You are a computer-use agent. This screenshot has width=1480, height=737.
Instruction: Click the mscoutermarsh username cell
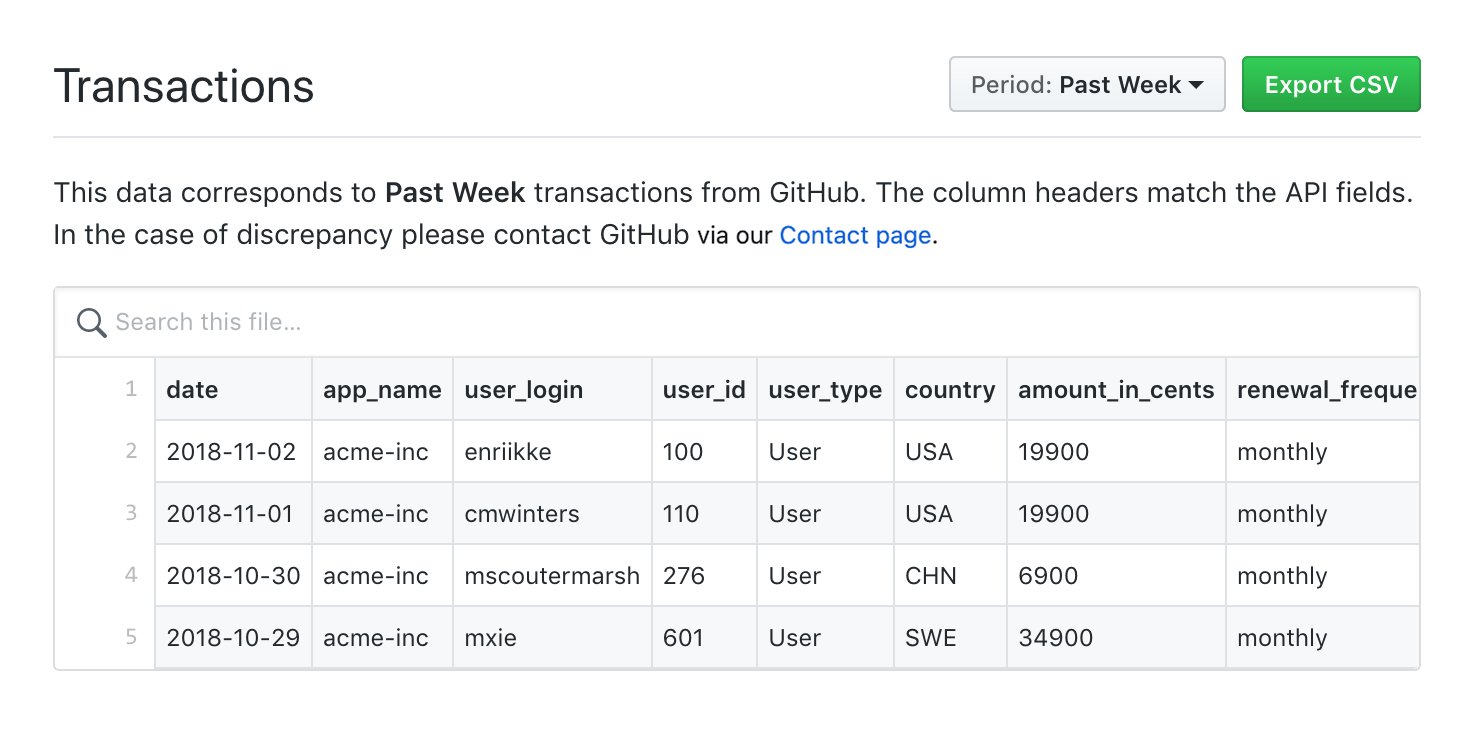pyautogui.click(x=551, y=575)
